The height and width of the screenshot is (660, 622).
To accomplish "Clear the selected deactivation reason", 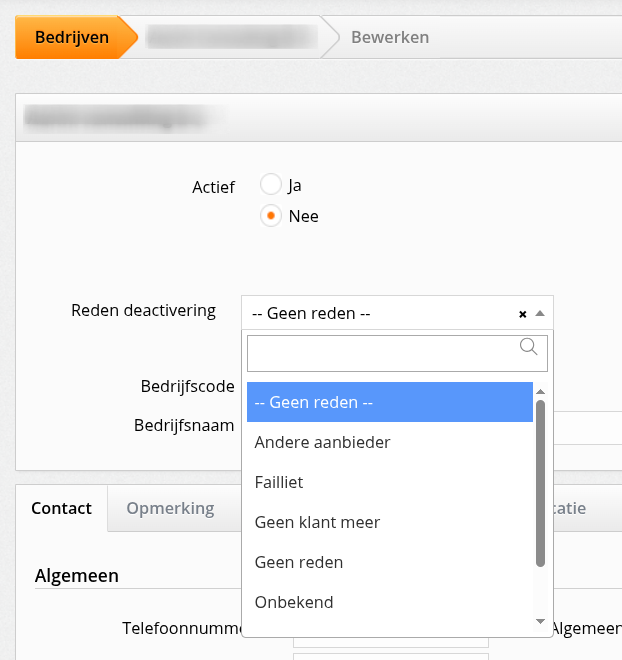I will point(522,314).
